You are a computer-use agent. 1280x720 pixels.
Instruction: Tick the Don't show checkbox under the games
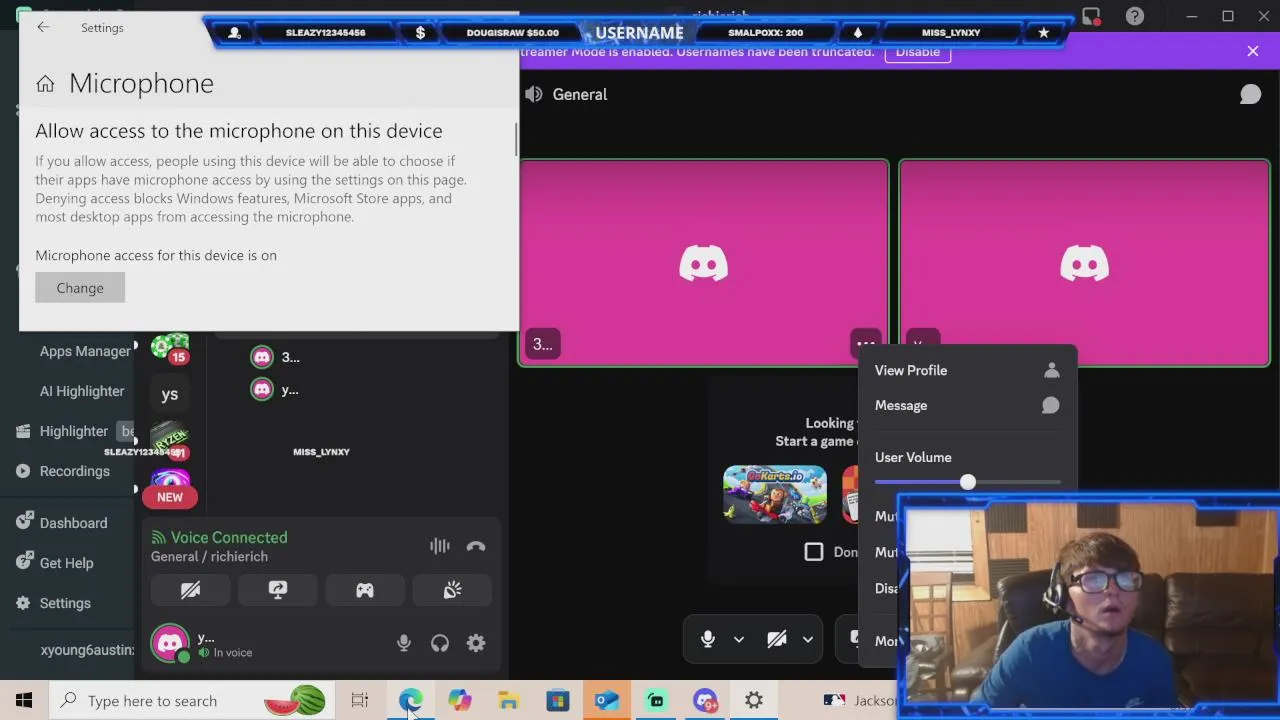click(814, 552)
